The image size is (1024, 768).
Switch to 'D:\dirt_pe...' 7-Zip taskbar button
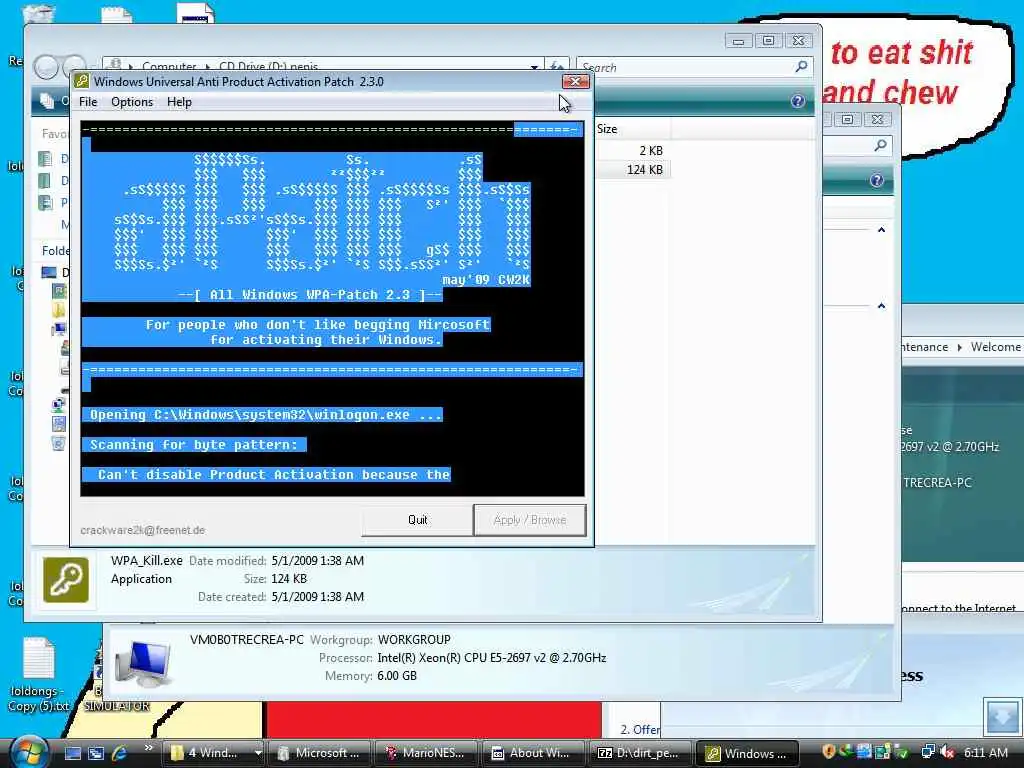click(639, 753)
